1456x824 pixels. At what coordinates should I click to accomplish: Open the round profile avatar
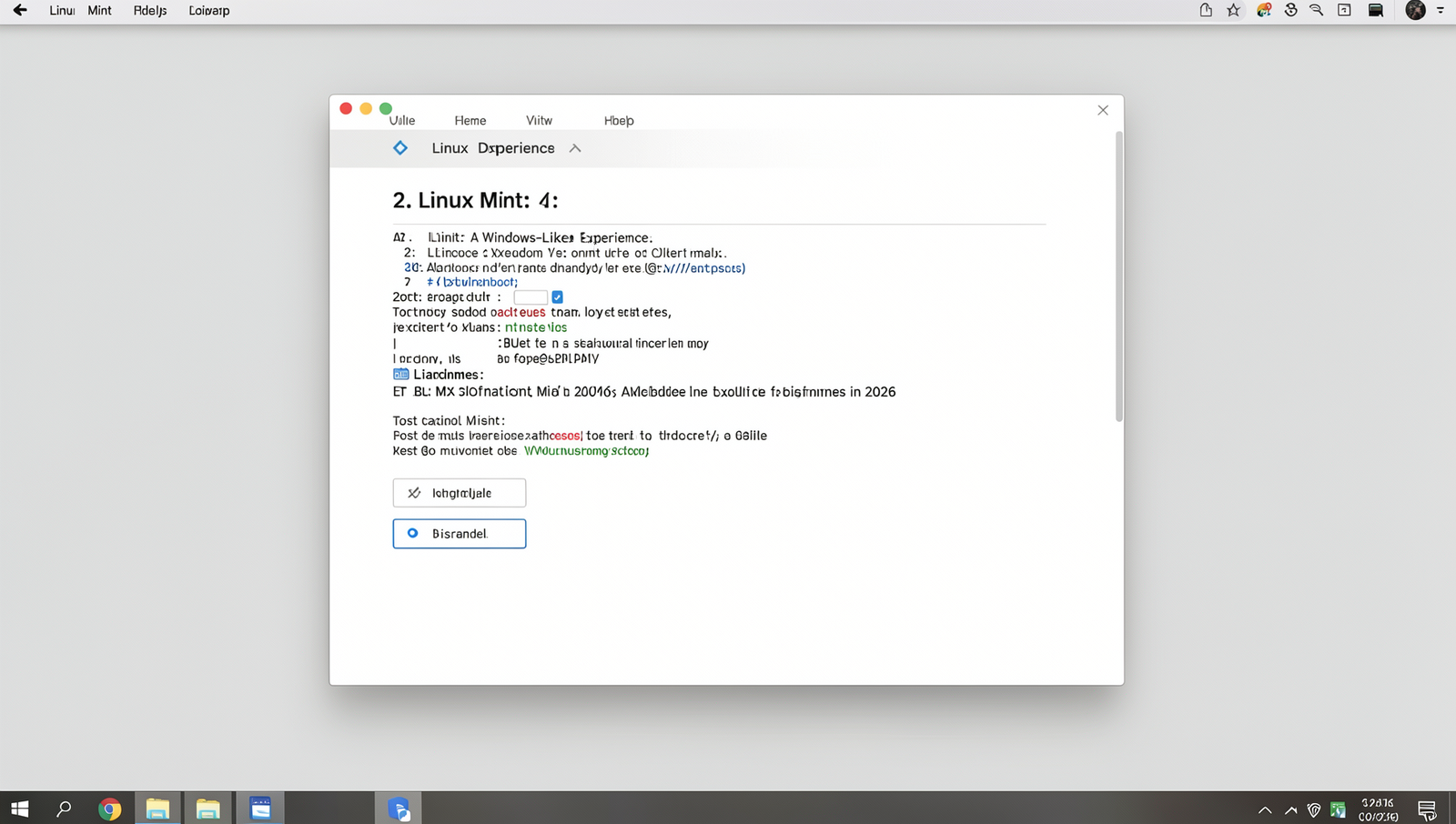point(1415,10)
